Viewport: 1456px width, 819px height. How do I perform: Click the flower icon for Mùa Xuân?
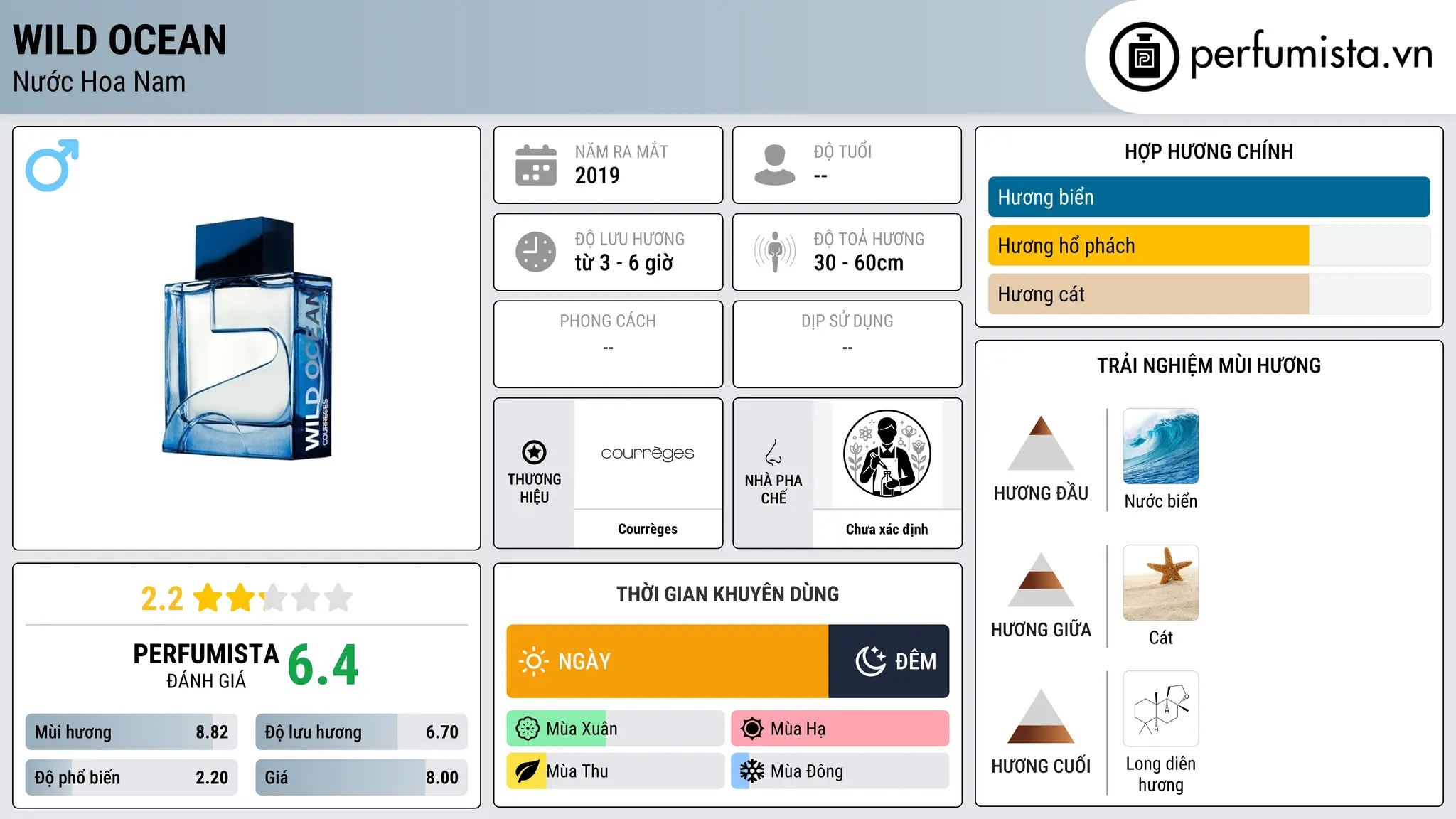pyautogui.click(x=528, y=729)
